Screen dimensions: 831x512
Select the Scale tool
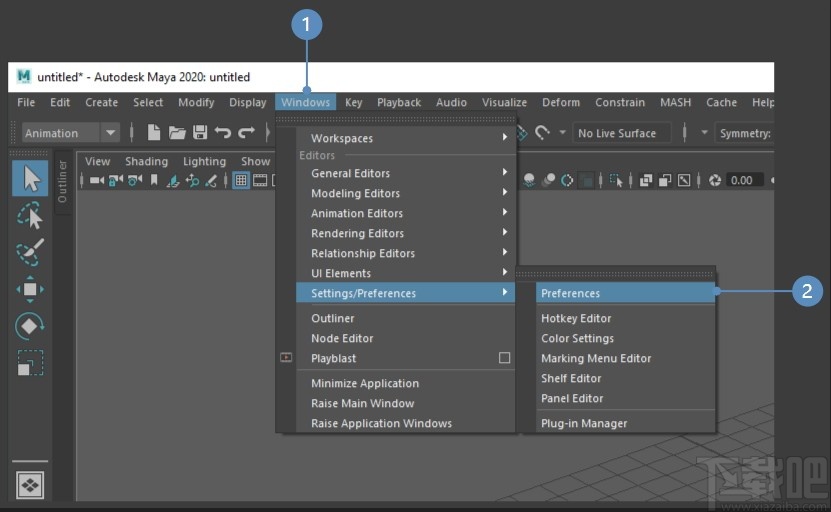pyautogui.click(x=30, y=363)
